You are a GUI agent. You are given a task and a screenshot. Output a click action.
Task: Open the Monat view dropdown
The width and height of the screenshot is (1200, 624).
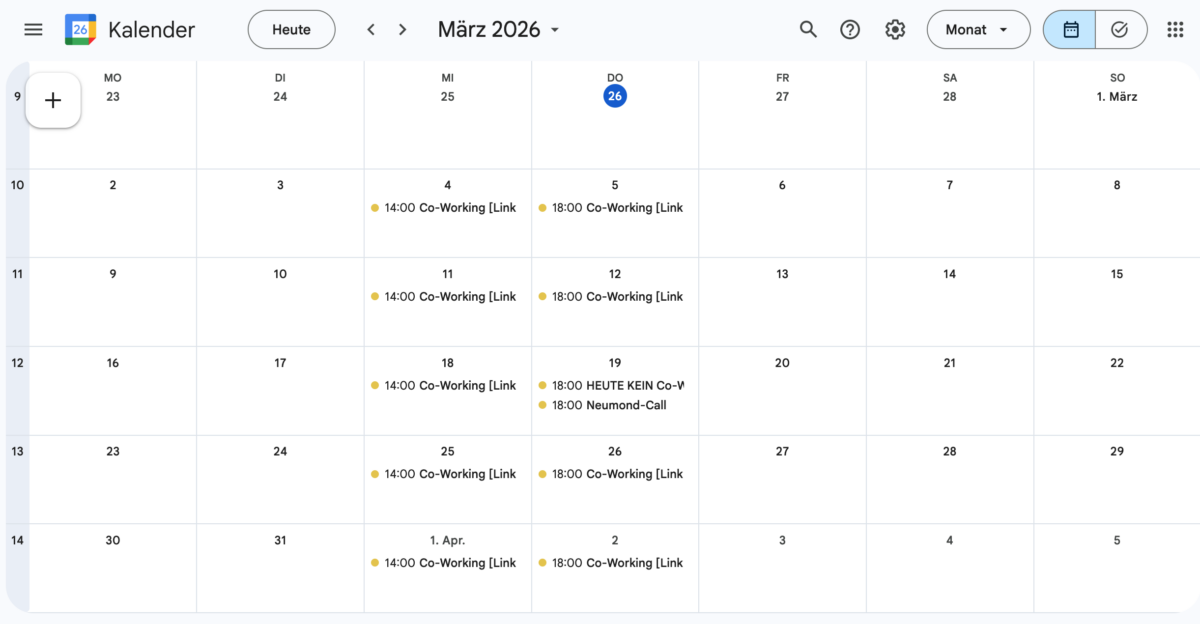coord(978,30)
